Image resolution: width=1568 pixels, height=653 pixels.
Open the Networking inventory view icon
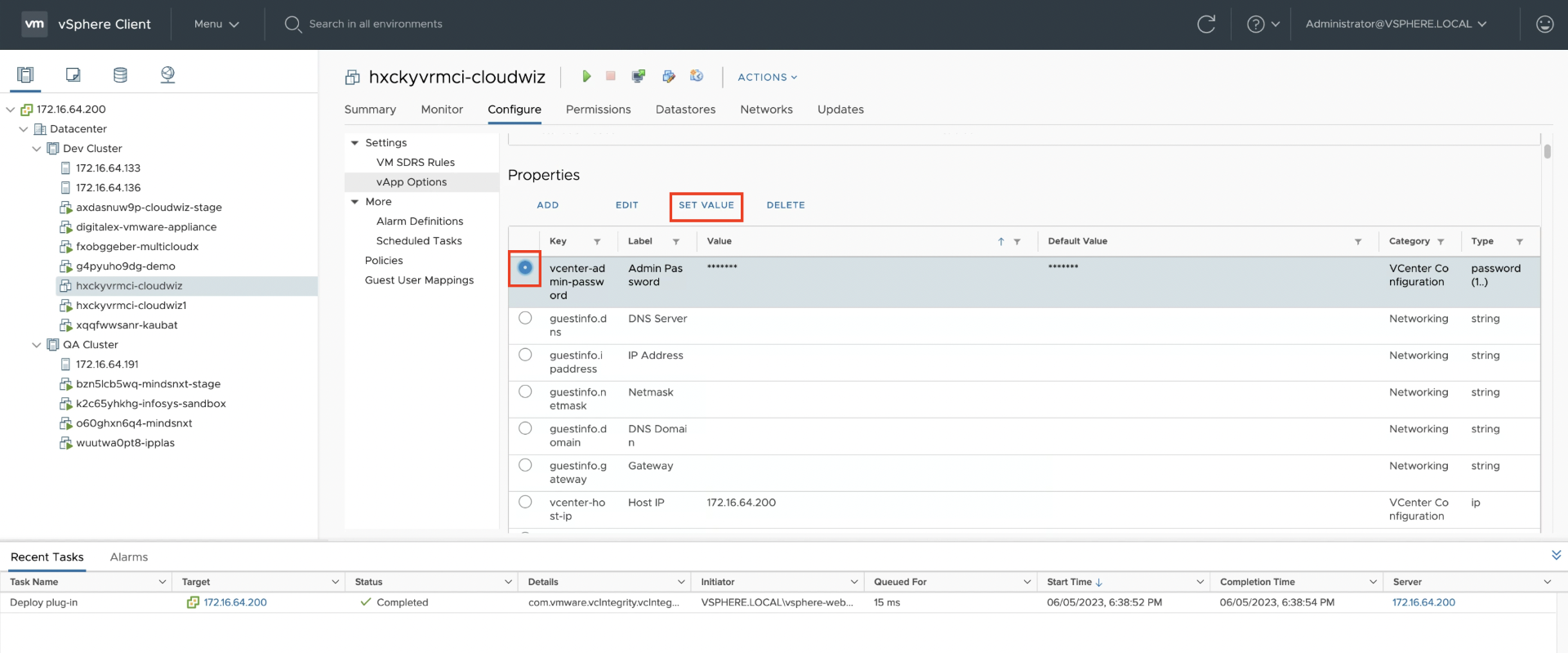tap(167, 75)
